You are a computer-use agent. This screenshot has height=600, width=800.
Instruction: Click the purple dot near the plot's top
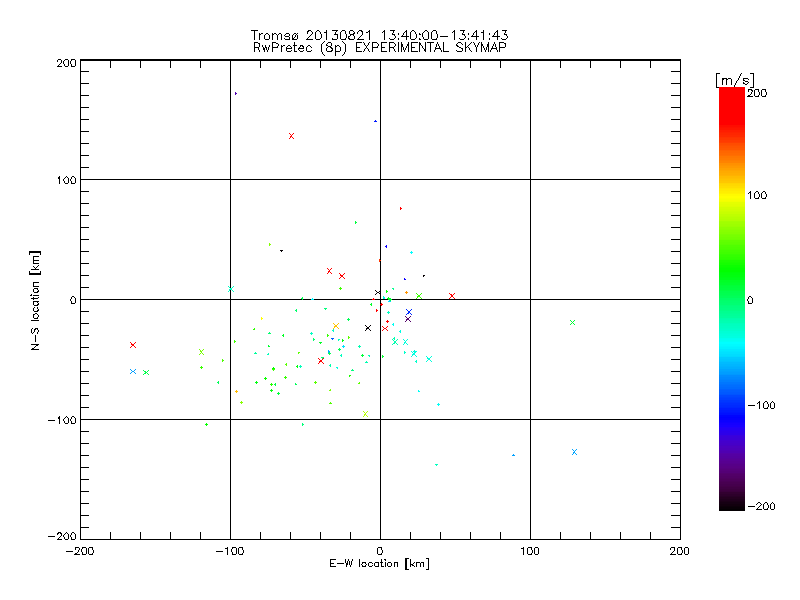click(x=235, y=93)
